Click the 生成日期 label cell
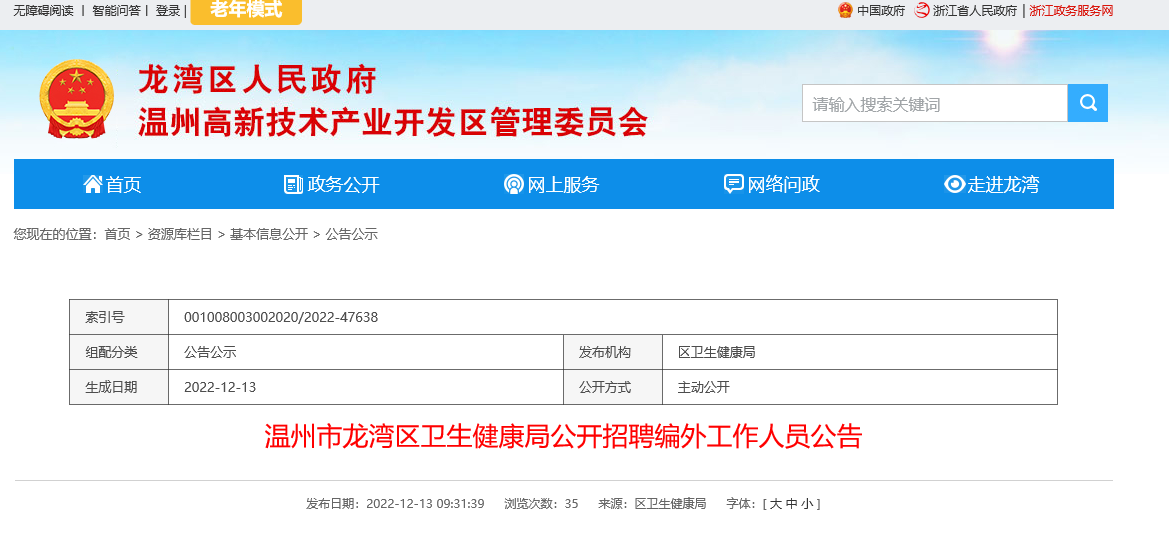This screenshot has width=1169, height=552. 119,387
